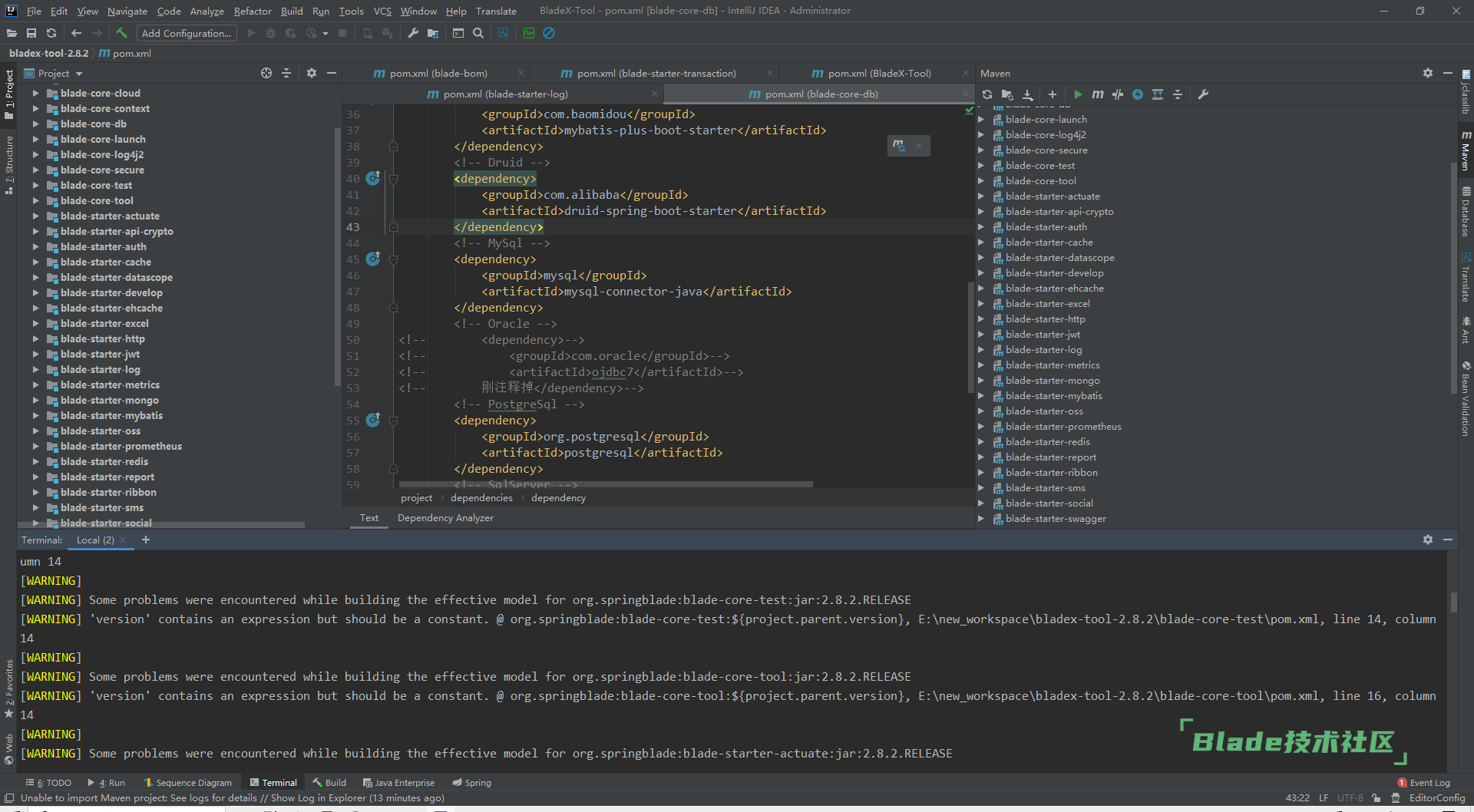Expand blade-core-launch in Maven panel
The image size is (1474, 812).
[x=981, y=119]
